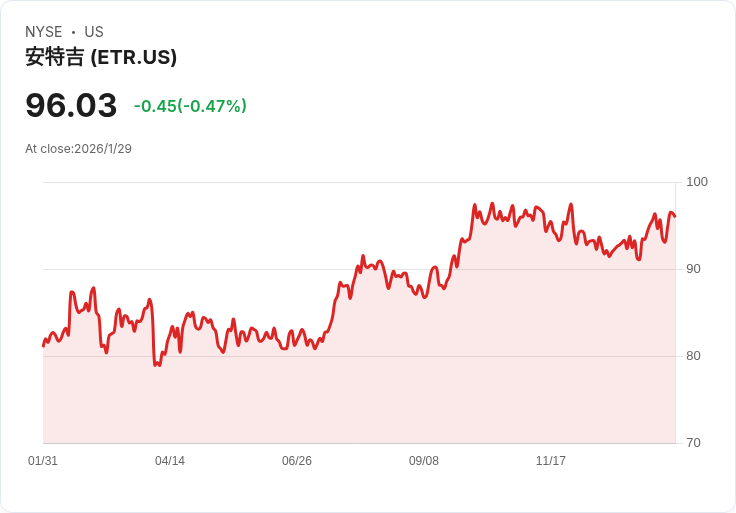Click the US market label

tap(94, 32)
